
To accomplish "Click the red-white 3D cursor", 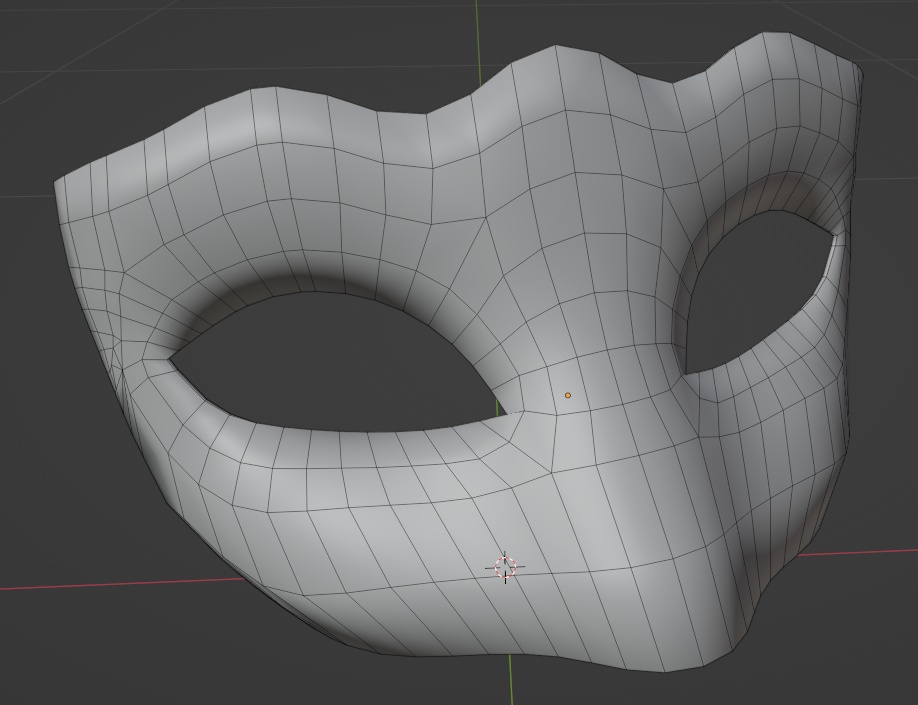I will [x=505, y=567].
